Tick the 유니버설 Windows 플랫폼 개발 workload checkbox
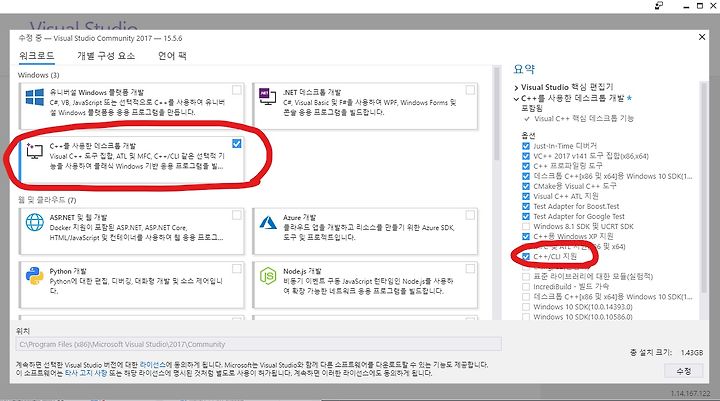Viewport: 720px width, 401px height. coord(236,90)
